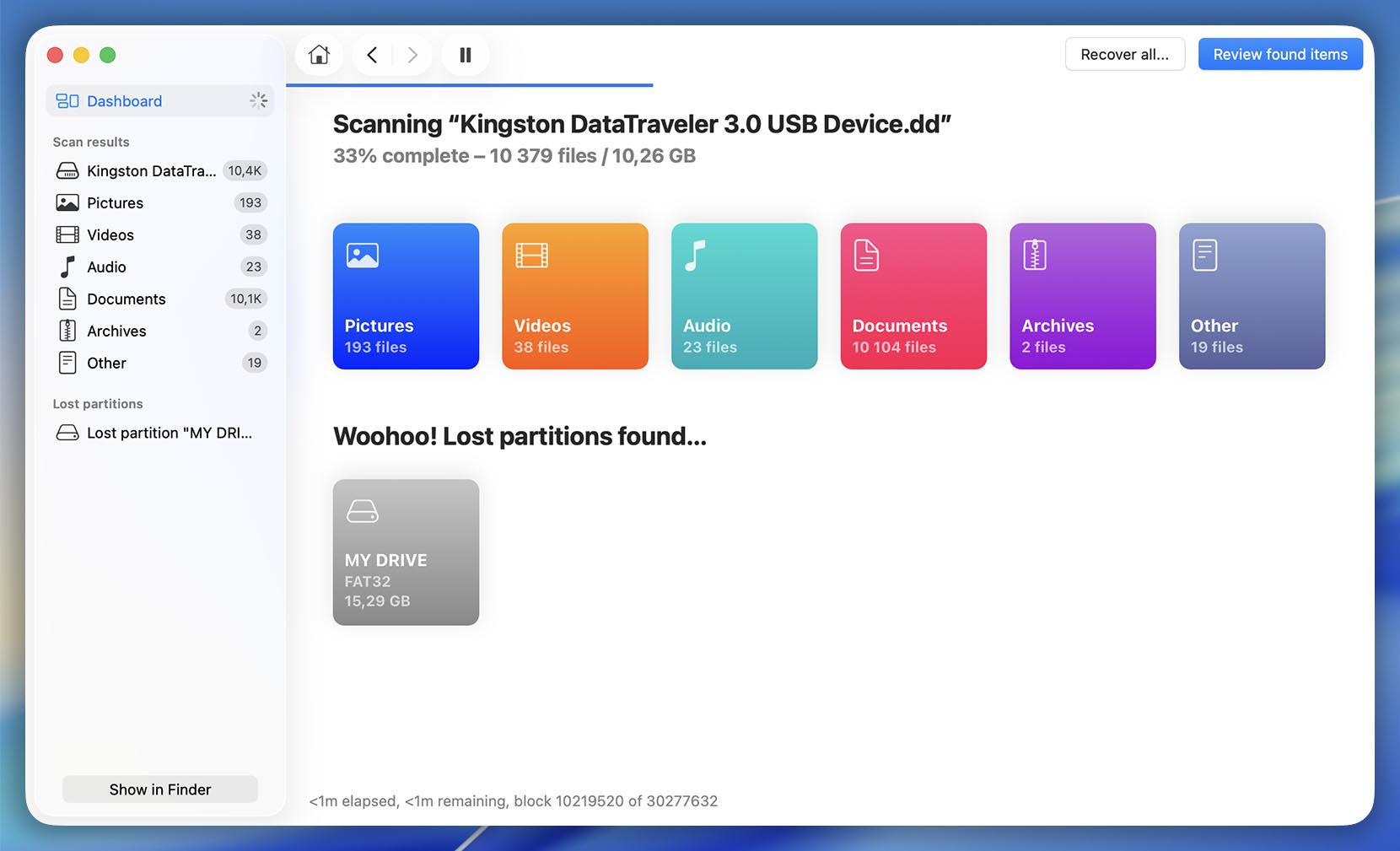Click the sidebar Other file icon
Image resolution: width=1400 pixels, height=851 pixels.
pos(67,363)
